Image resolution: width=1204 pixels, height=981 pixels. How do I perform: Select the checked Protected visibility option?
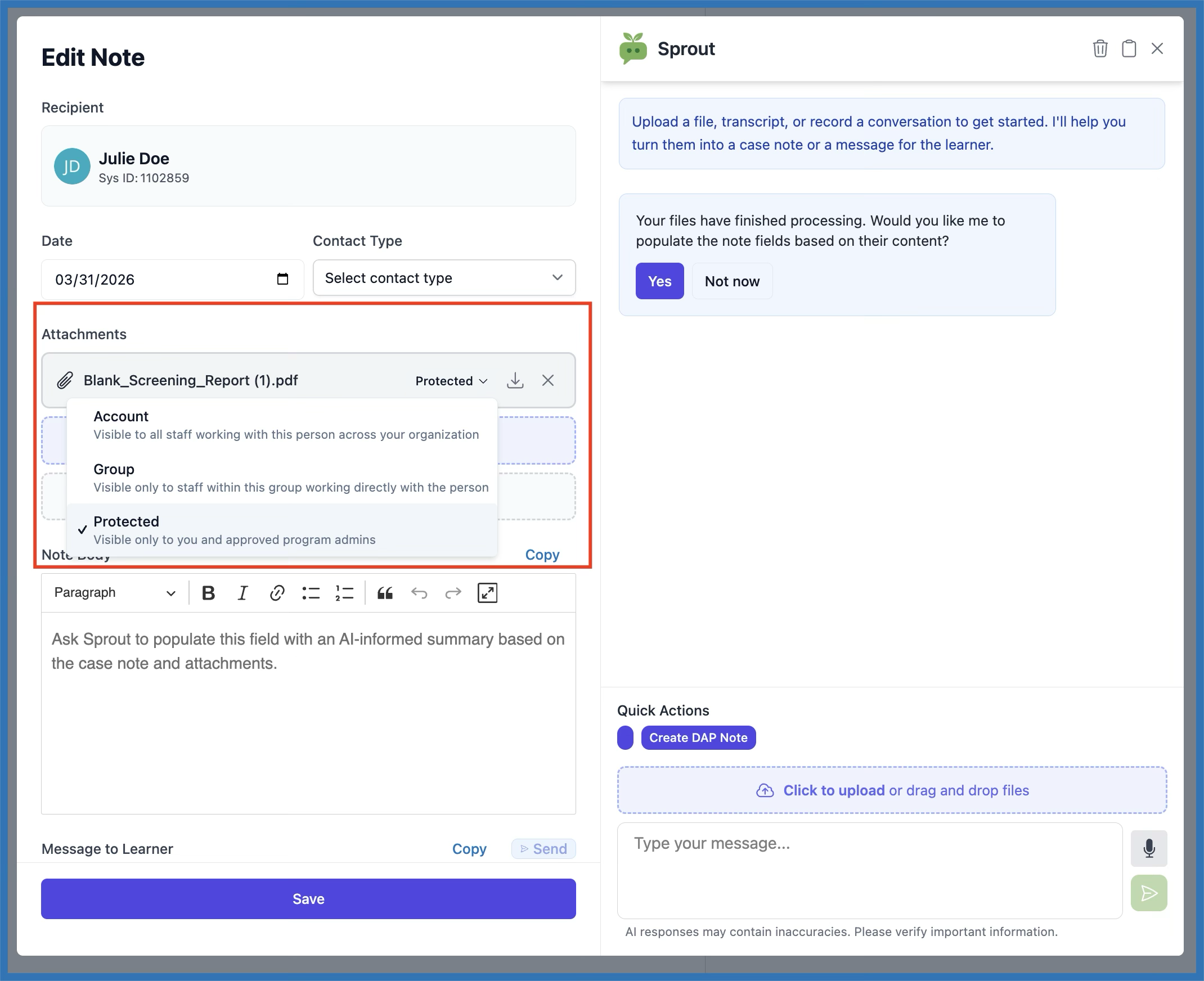(281, 529)
